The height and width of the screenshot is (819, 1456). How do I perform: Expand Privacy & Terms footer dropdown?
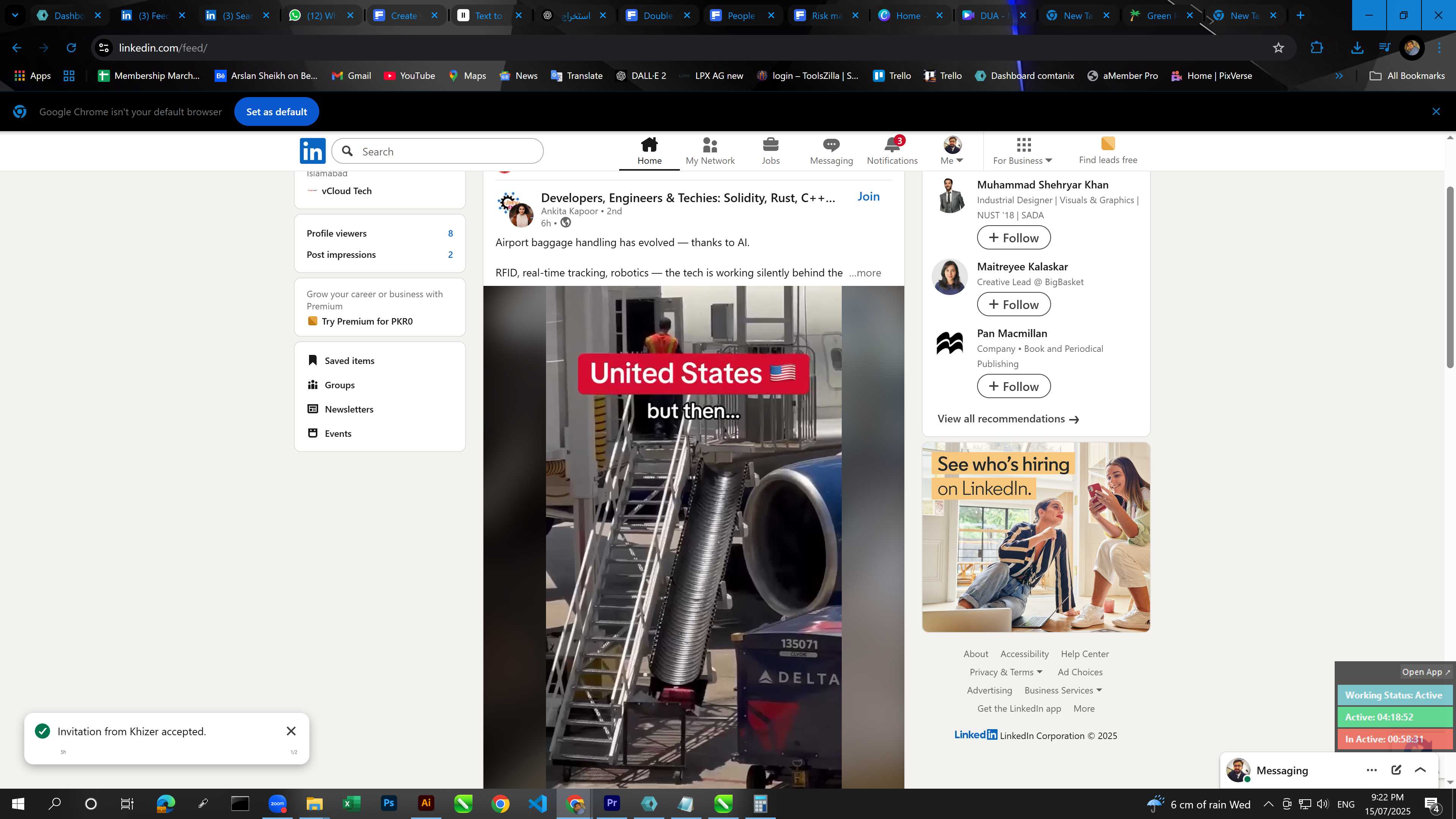[1006, 672]
